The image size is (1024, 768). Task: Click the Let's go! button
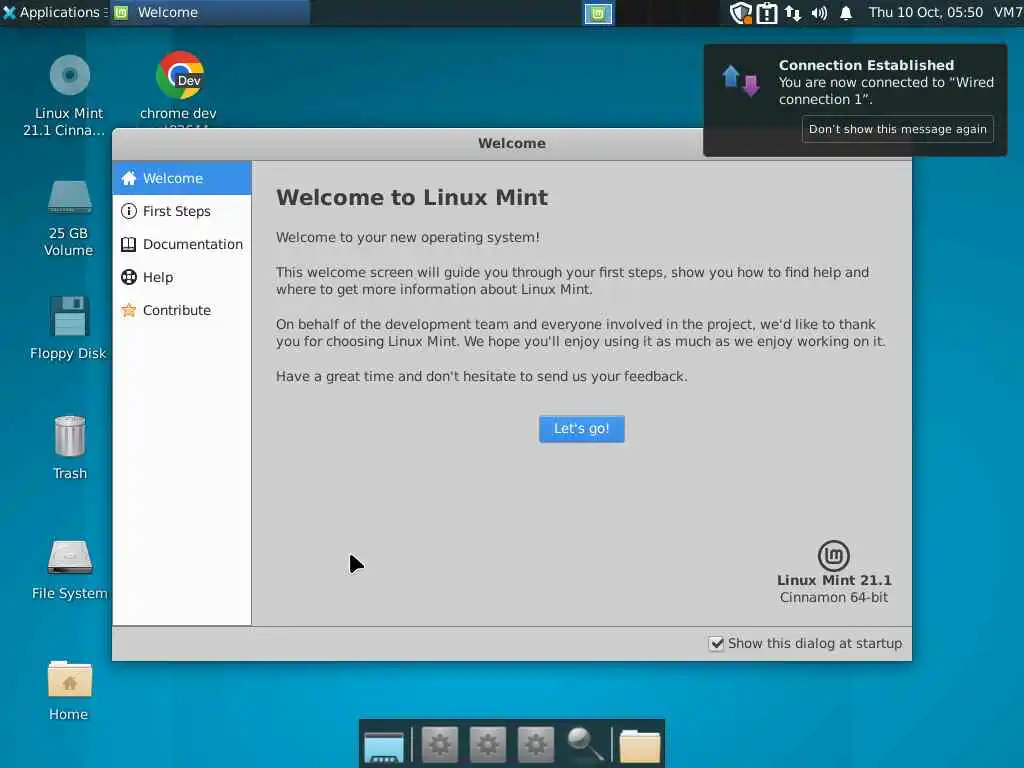[581, 429]
